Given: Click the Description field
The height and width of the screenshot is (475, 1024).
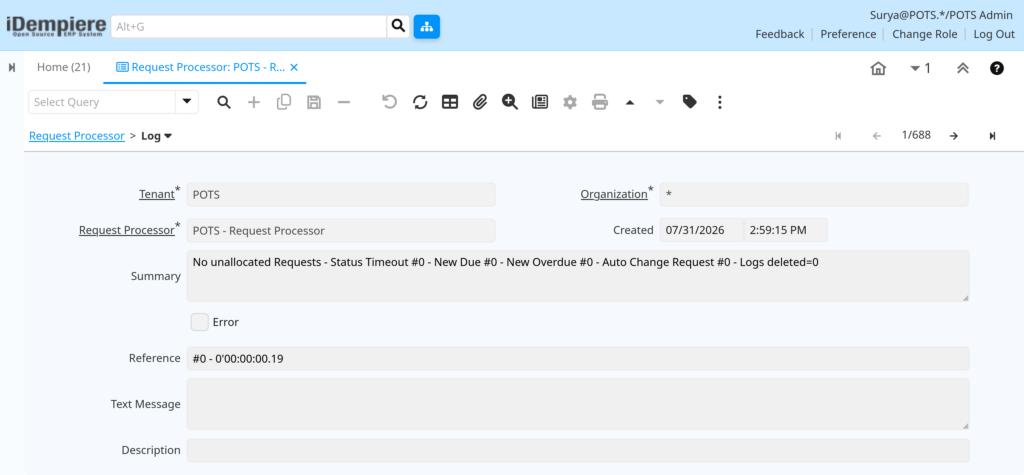Looking at the screenshot, I should [x=578, y=450].
